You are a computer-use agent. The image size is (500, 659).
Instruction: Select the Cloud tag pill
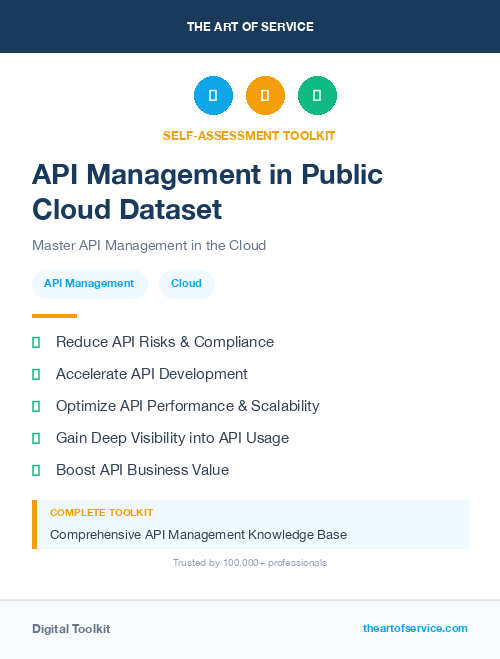coord(187,284)
